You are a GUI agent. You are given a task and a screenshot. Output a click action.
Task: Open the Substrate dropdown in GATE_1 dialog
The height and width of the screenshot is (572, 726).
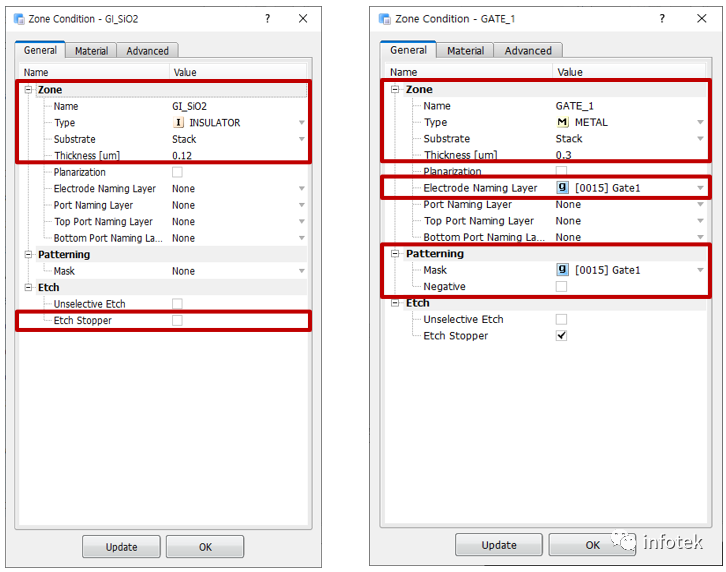tap(700, 138)
